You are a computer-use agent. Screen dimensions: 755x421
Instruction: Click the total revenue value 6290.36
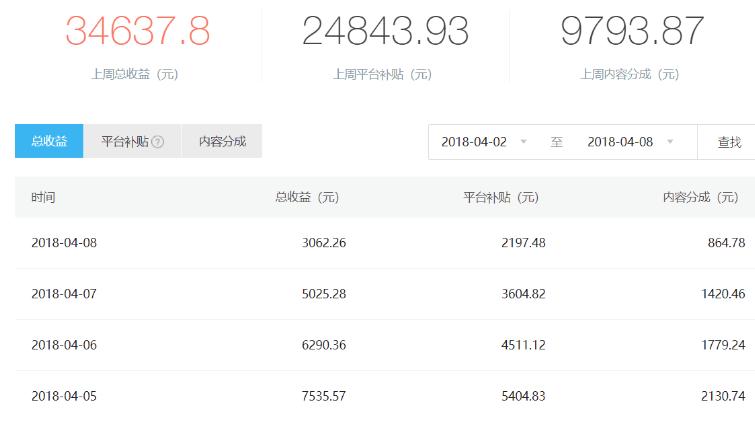[x=324, y=345]
